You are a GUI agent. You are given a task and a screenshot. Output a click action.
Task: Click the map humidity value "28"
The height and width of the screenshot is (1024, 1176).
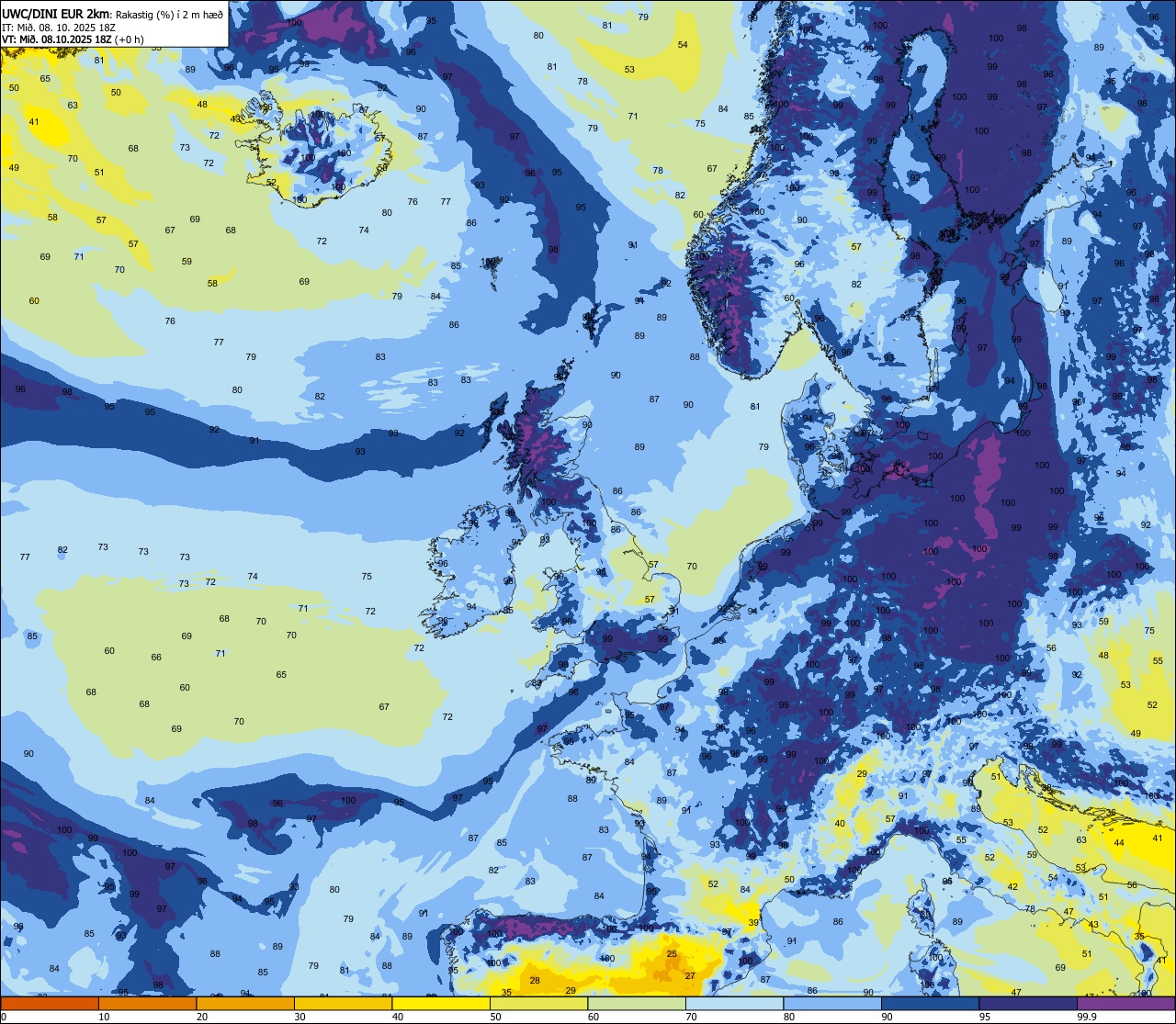tap(536, 981)
